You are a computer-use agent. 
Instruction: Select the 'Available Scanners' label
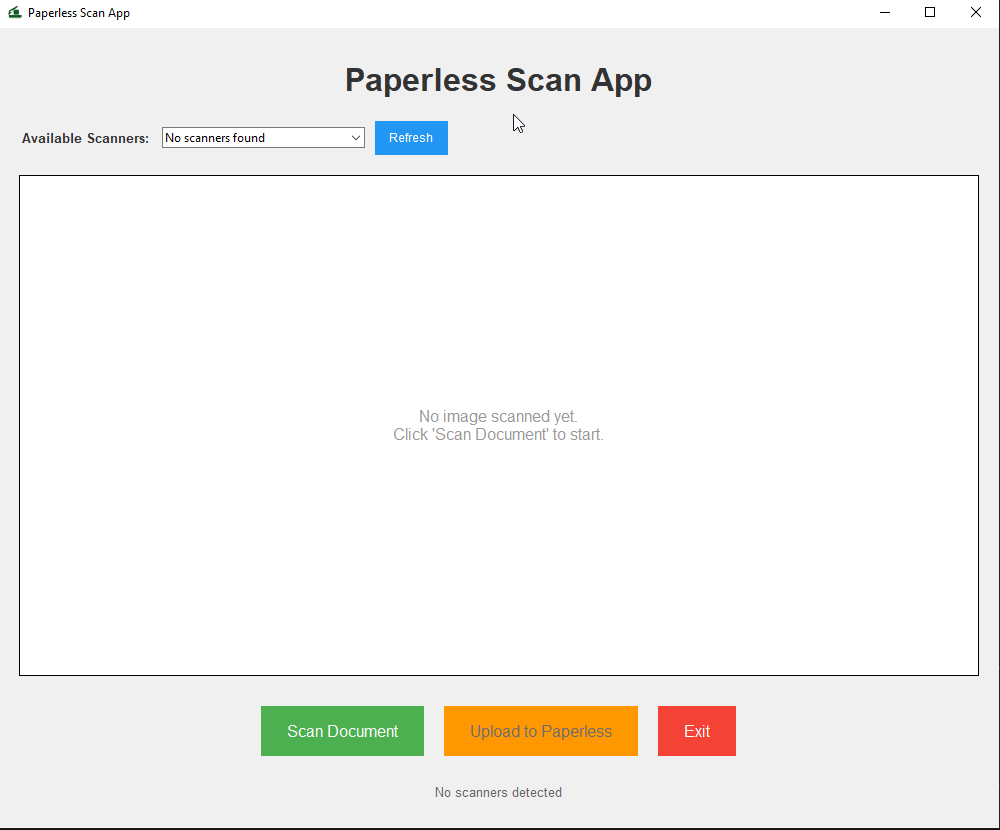(x=85, y=138)
